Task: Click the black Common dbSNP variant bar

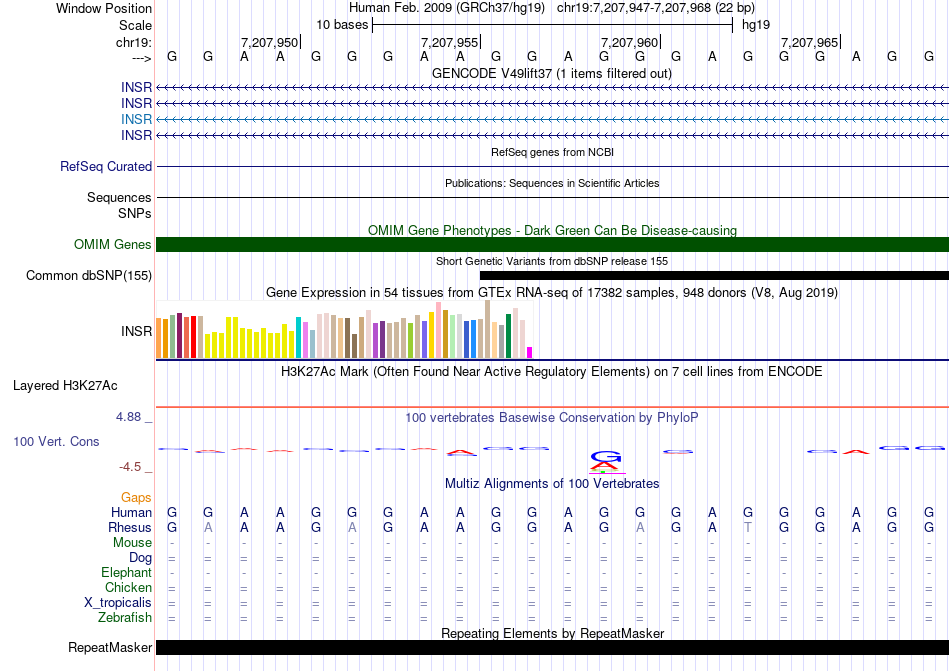Action: tap(714, 276)
